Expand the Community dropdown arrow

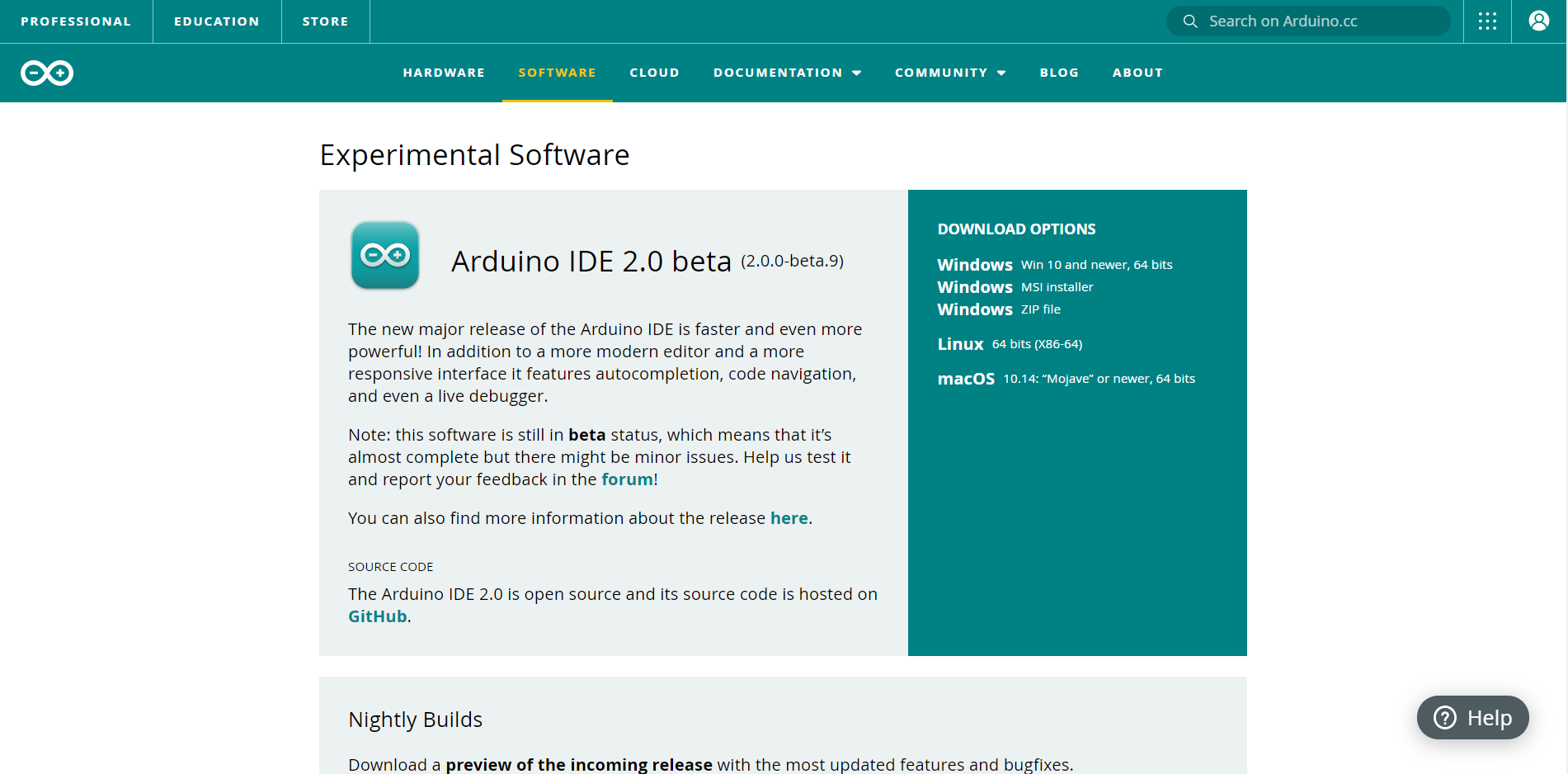1001,73
